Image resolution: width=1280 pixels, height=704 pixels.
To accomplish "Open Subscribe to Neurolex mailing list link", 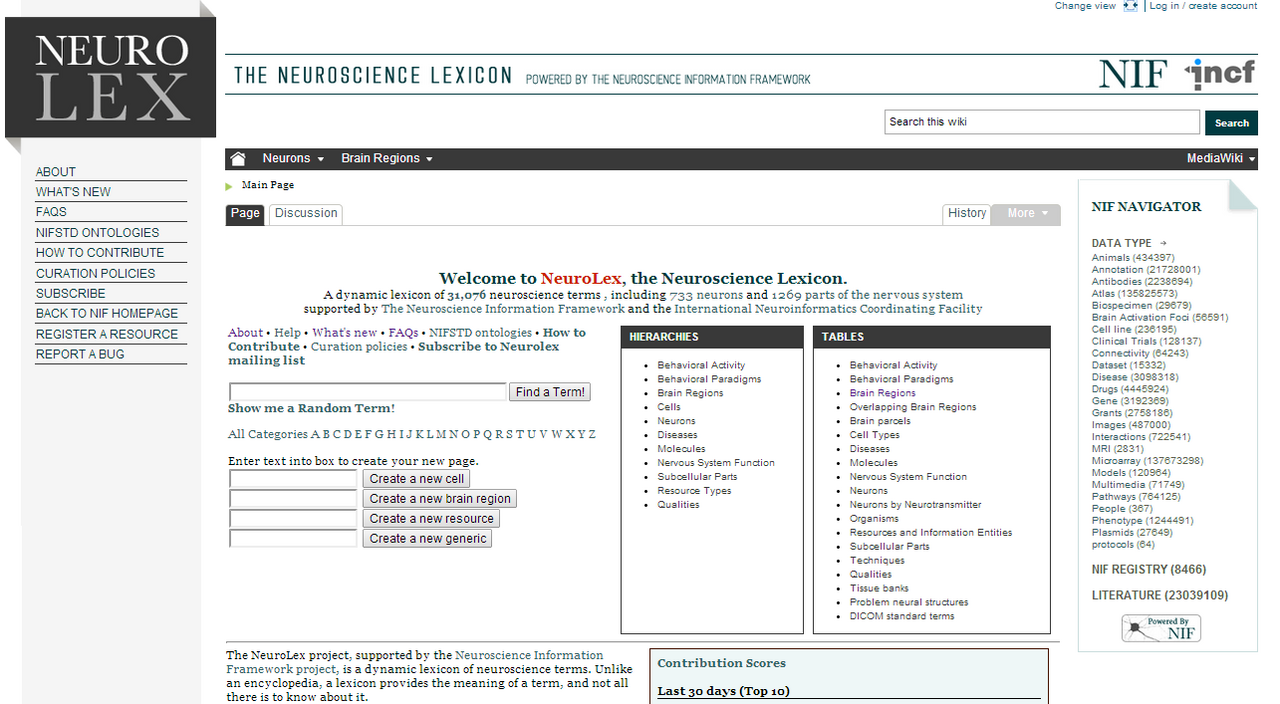I will click(x=393, y=353).
